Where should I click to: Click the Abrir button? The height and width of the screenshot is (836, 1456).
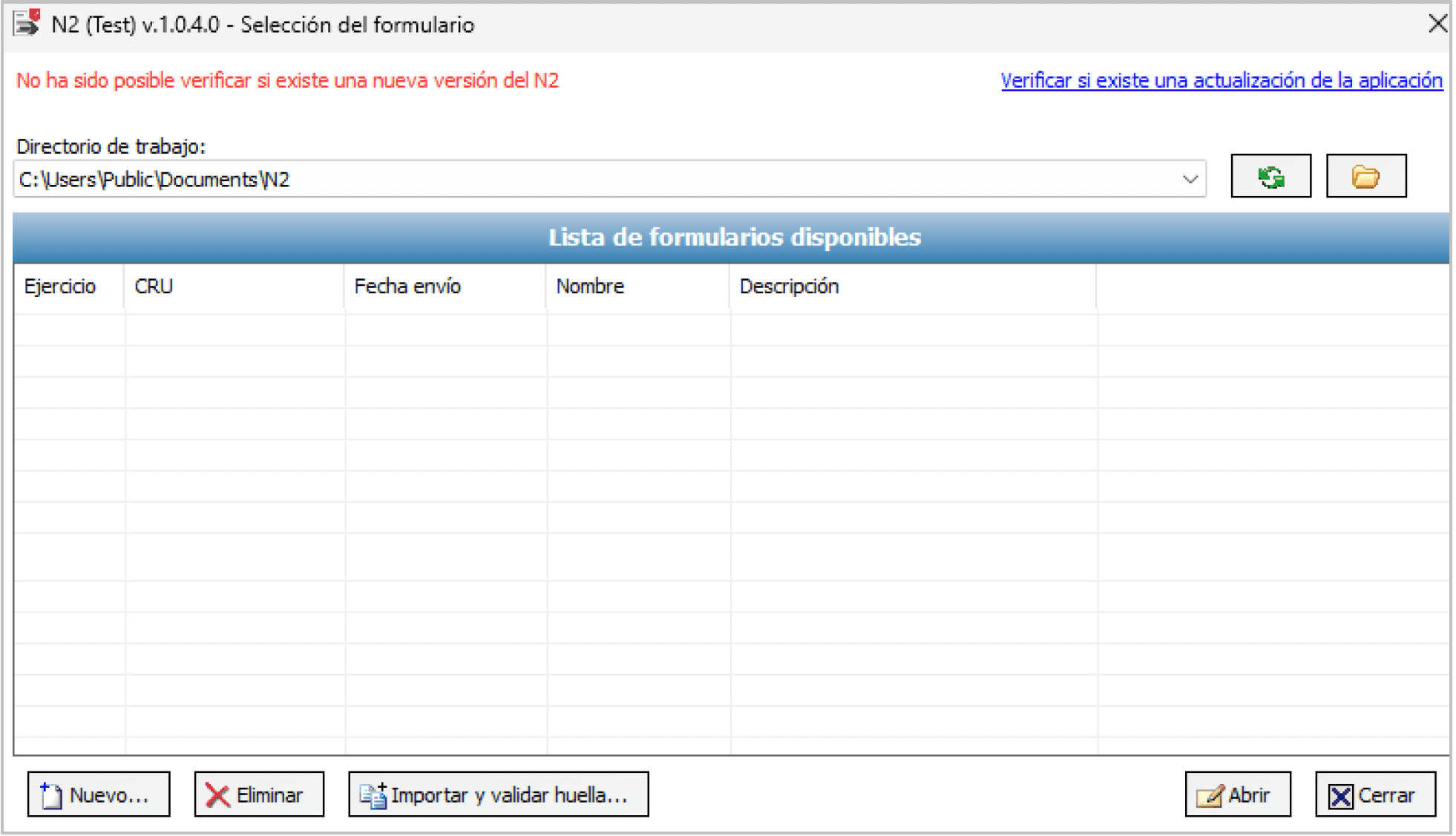(1237, 794)
